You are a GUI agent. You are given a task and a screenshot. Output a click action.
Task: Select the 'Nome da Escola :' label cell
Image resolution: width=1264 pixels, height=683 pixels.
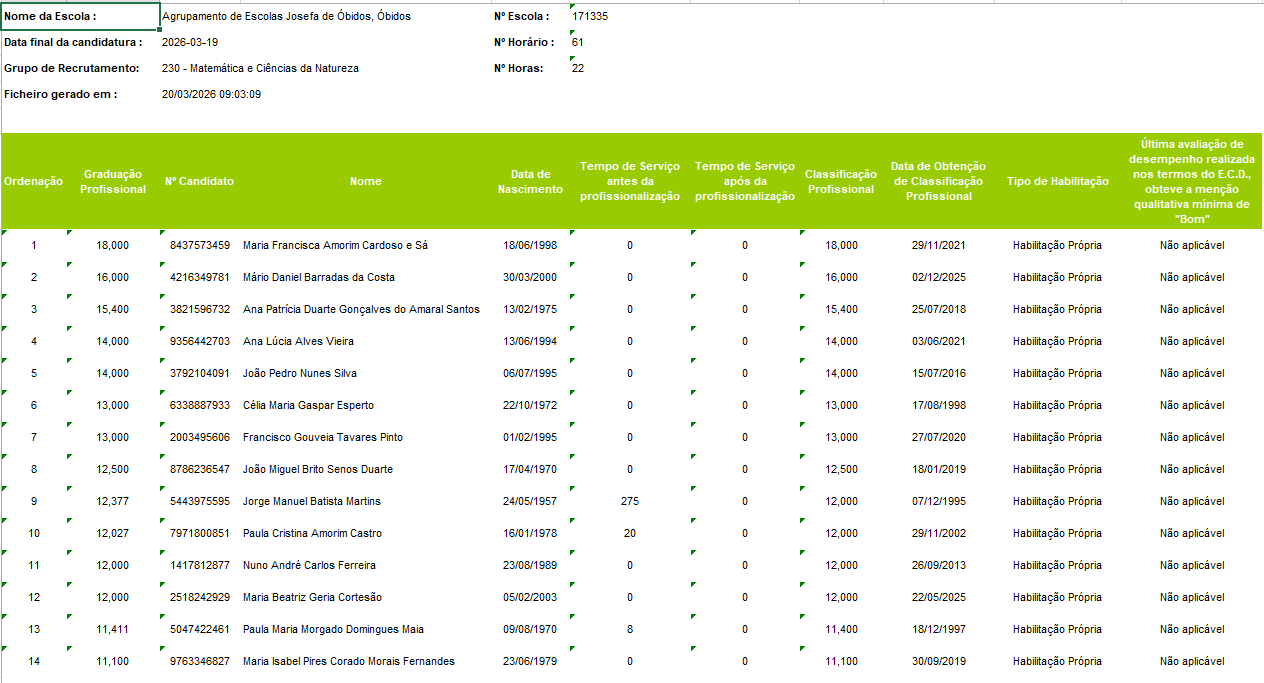pos(50,17)
